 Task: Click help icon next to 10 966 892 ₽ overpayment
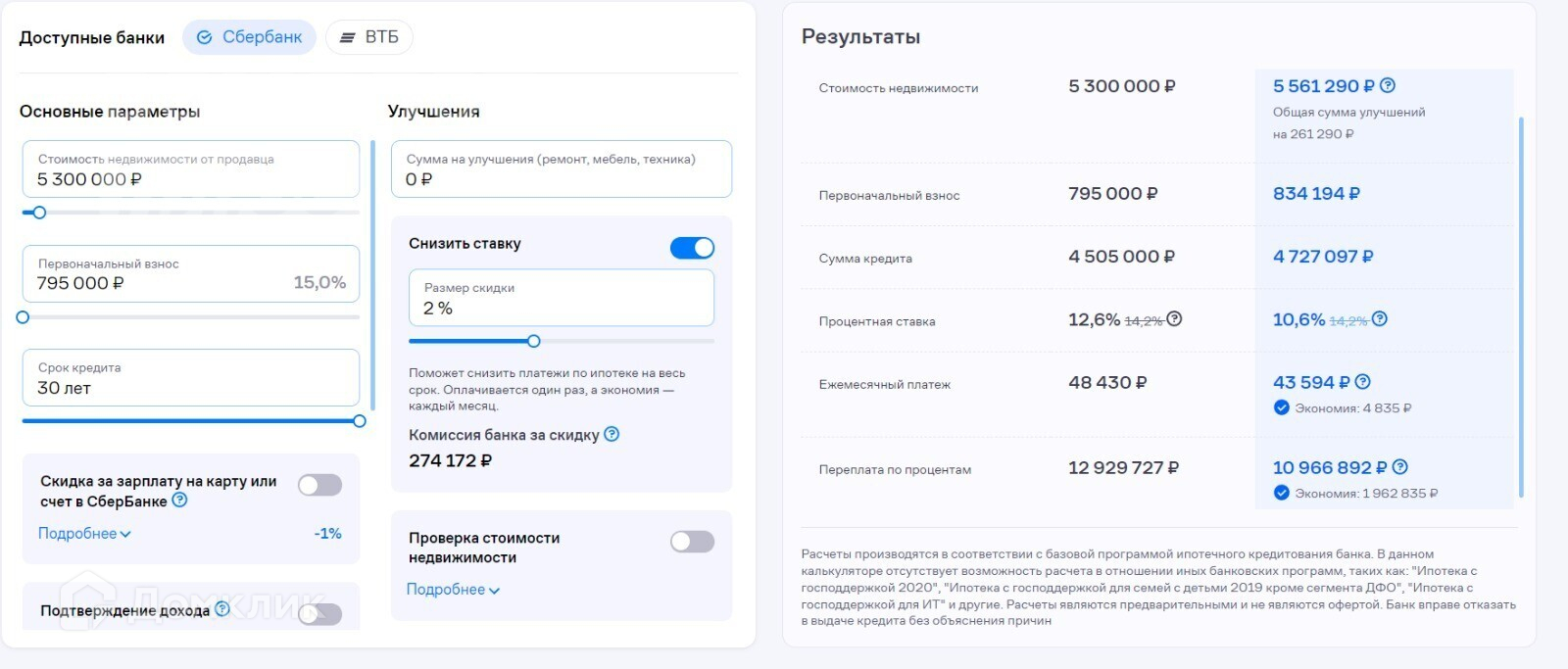pos(1399,467)
